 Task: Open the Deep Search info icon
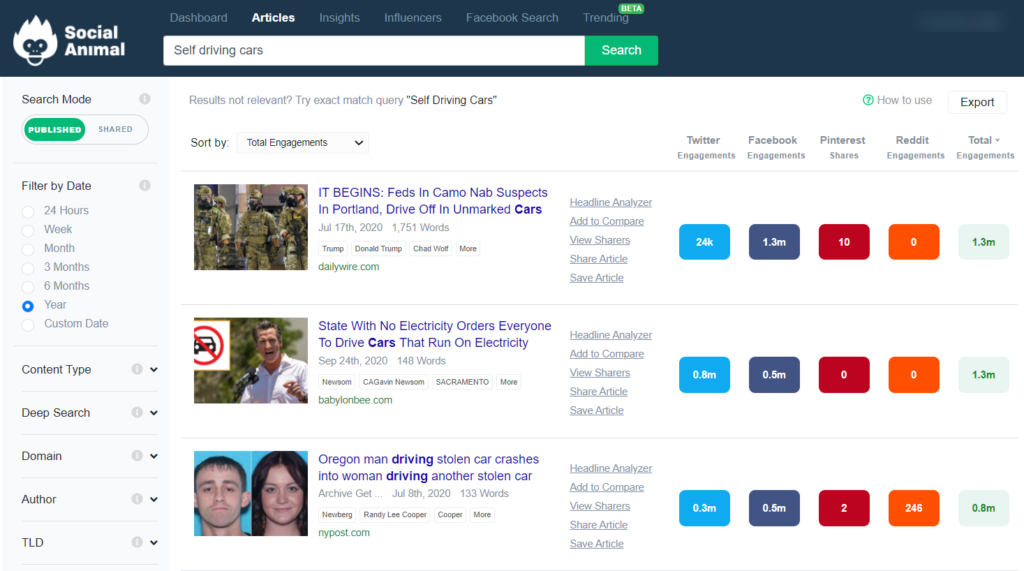136,412
